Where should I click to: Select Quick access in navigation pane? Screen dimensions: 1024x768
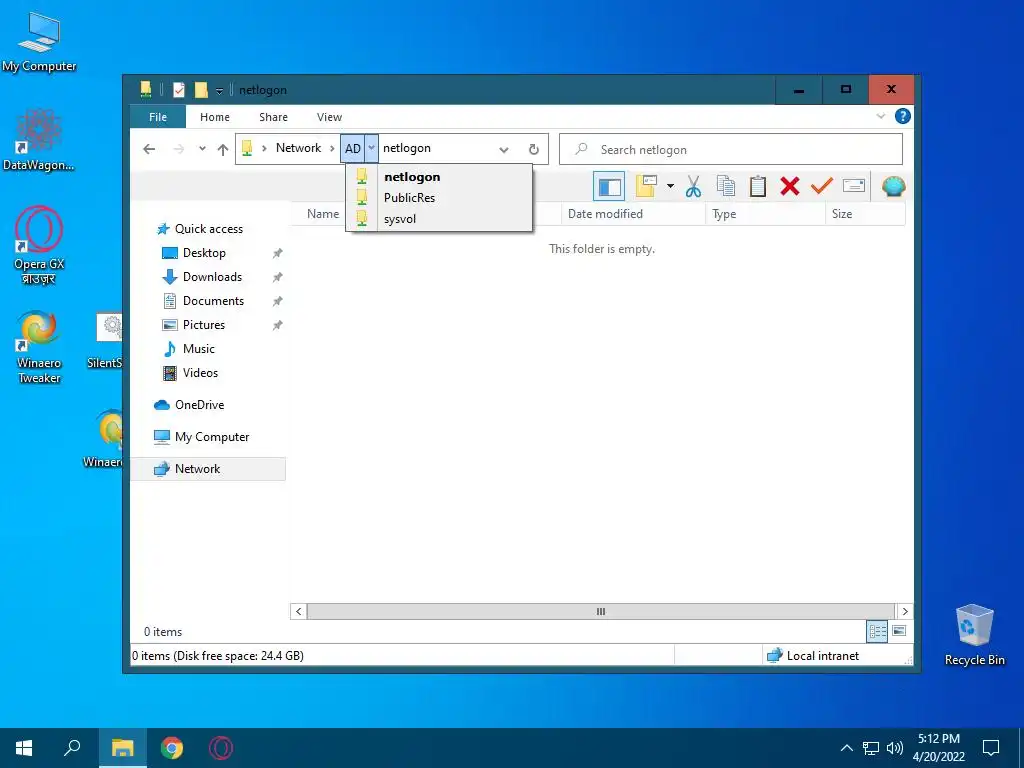209,229
